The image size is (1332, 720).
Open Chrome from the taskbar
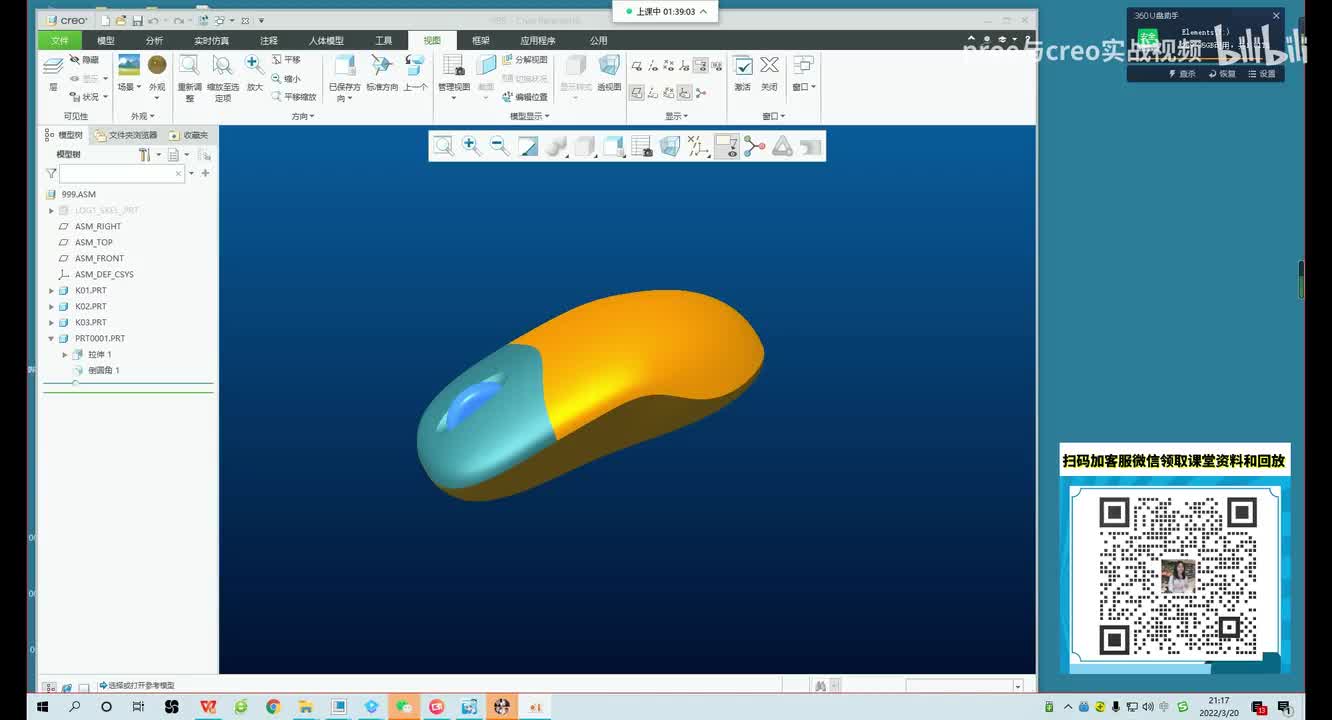click(x=273, y=707)
